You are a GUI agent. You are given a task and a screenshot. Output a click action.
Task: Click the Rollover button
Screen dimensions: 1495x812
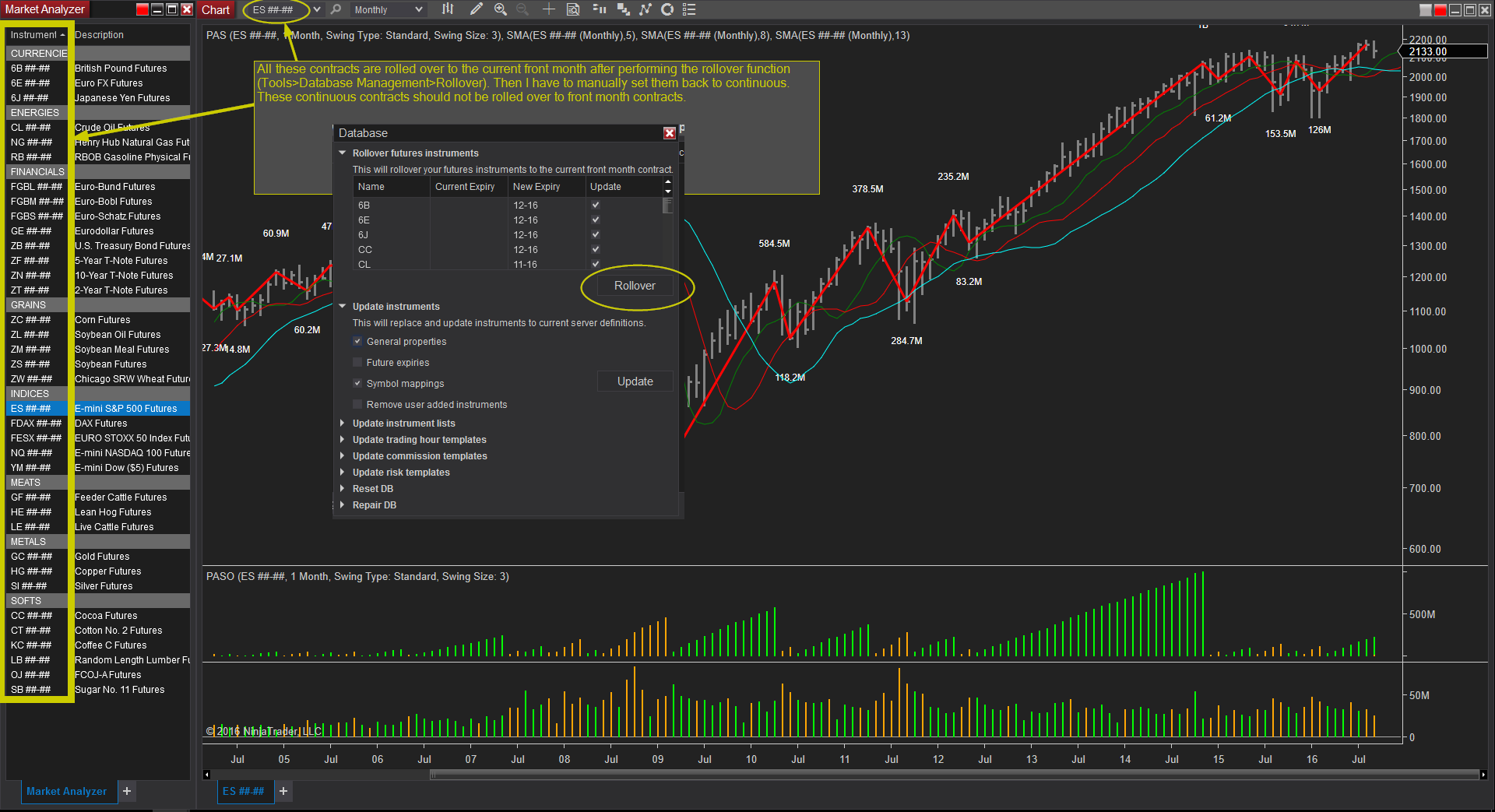pos(635,286)
